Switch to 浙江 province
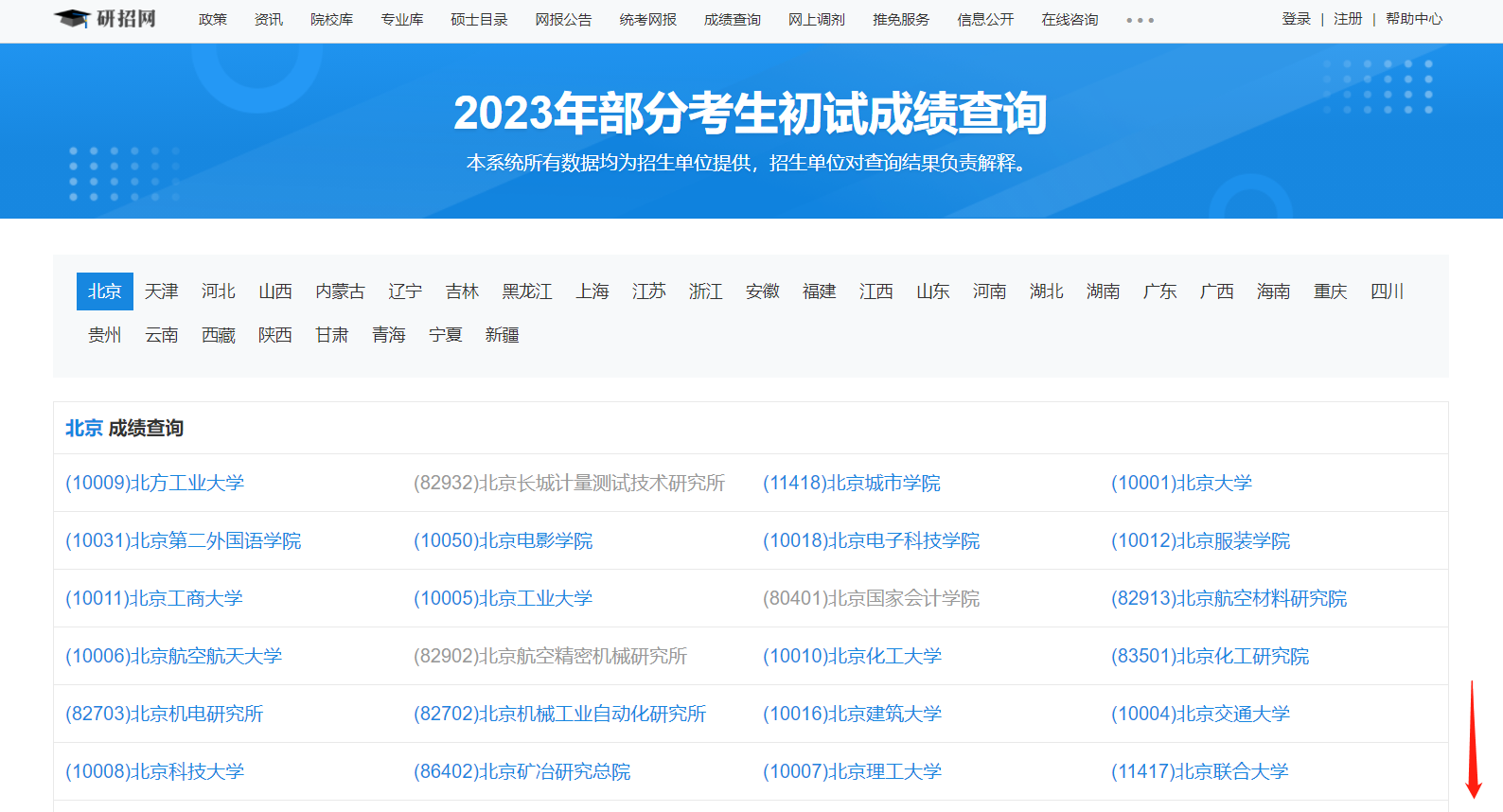This screenshot has width=1503, height=812. (706, 291)
